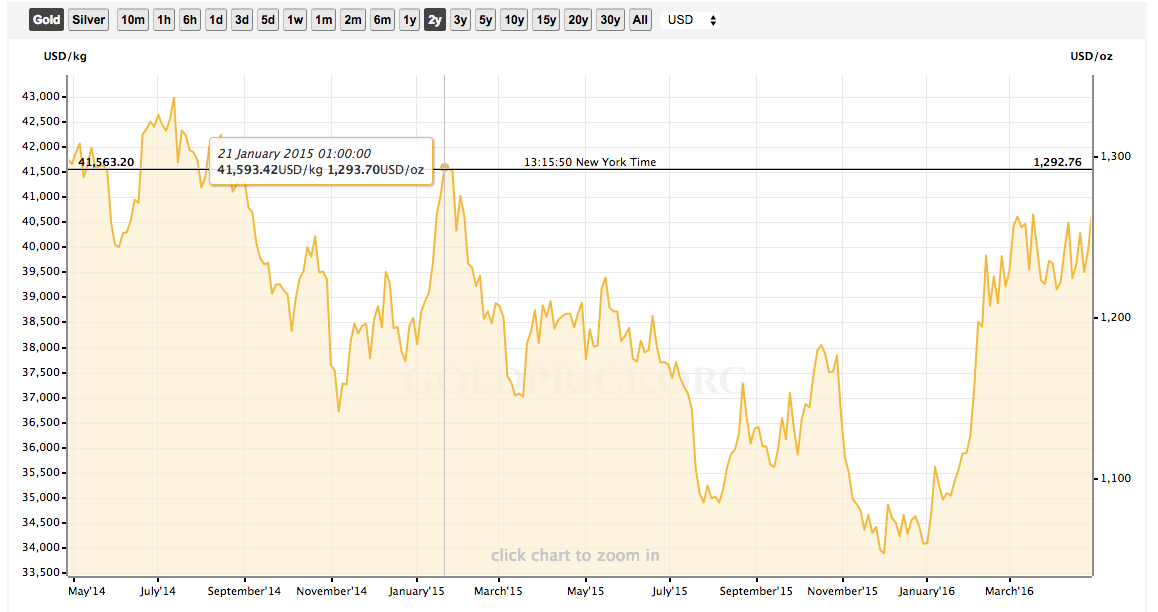This screenshot has height=612, width=1158.
Task: Click the September'15 x-axis label
Action: pyautogui.click(x=756, y=591)
